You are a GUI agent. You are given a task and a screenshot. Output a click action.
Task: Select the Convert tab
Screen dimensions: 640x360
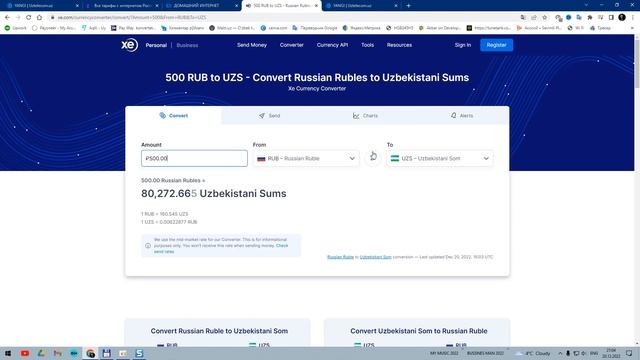[x=173, y=116]
